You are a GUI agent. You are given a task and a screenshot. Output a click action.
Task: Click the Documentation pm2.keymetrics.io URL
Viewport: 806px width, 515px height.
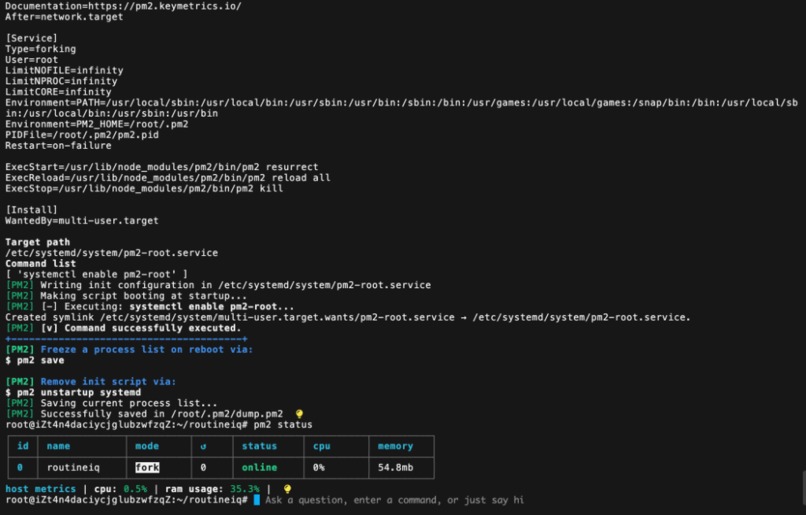(x=164, y=6)
